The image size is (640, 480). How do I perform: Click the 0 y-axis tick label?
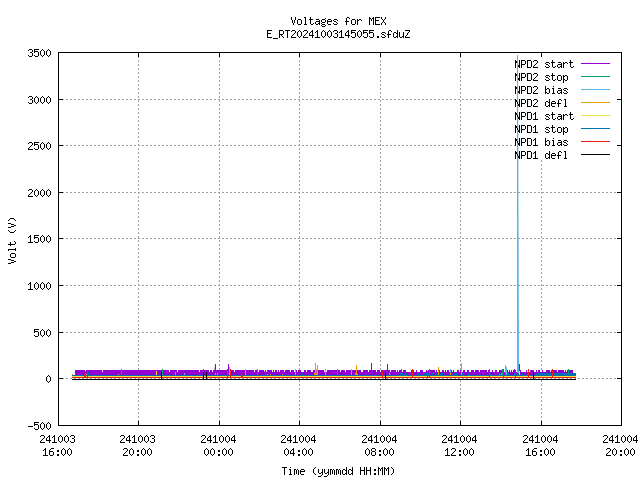[x=49, y=379]
